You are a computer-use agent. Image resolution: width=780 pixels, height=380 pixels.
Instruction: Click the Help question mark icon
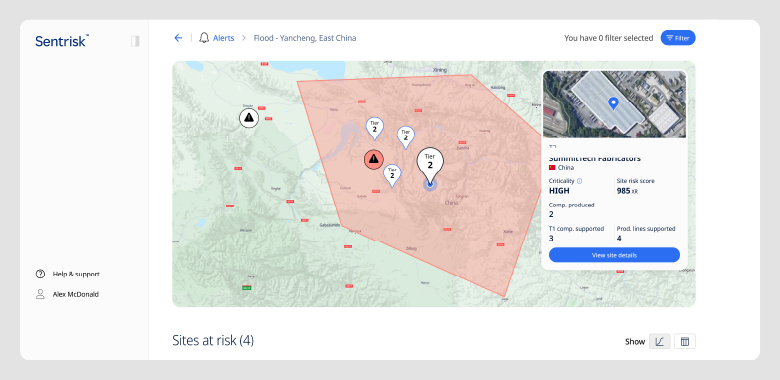[40, 274]
